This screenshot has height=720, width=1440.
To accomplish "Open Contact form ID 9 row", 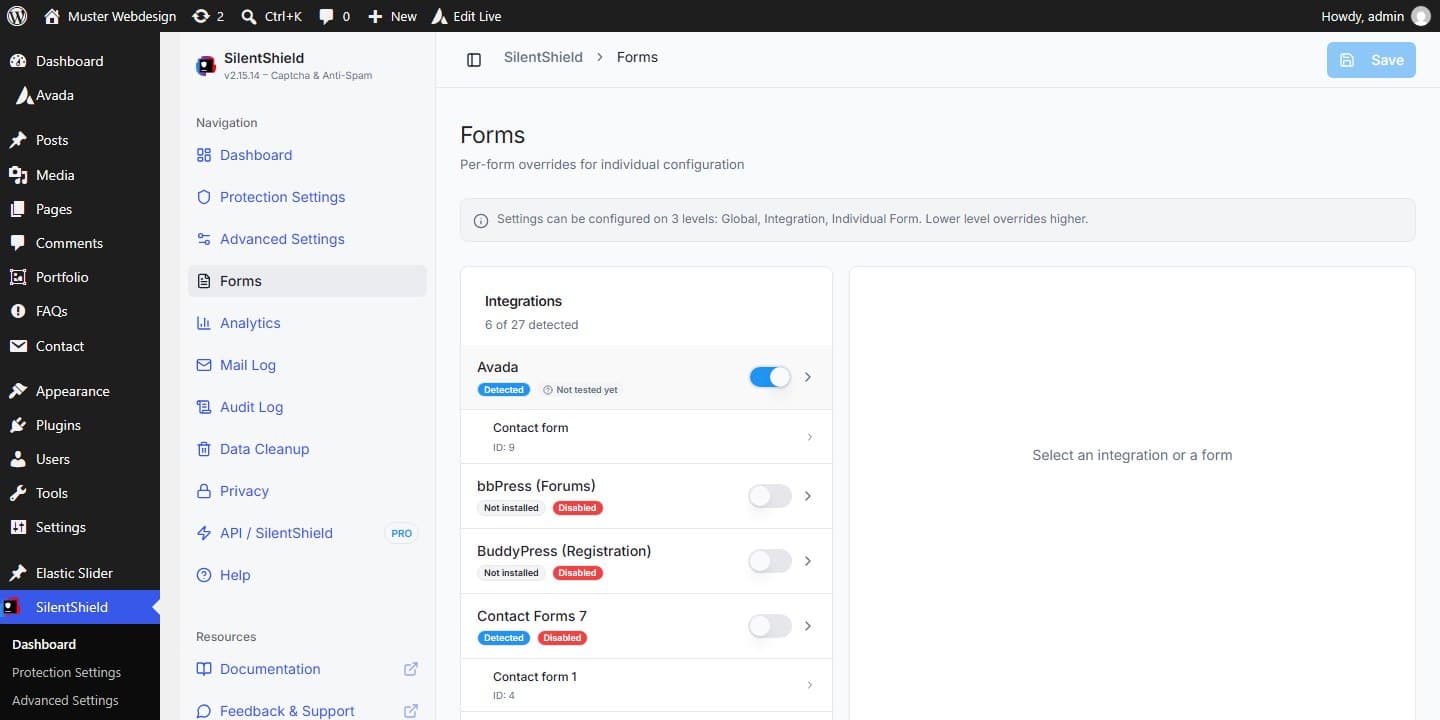I will (646, 437).
